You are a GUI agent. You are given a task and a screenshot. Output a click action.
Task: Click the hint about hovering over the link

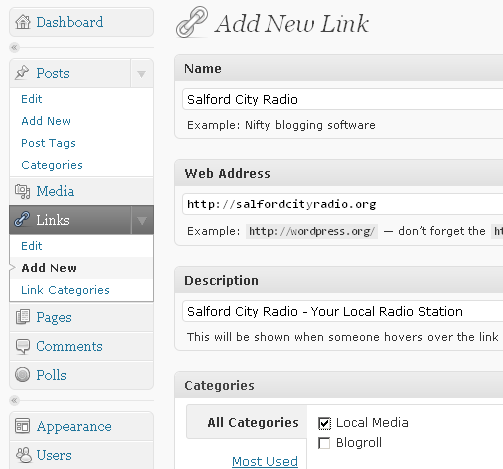(x=342, y=337)
